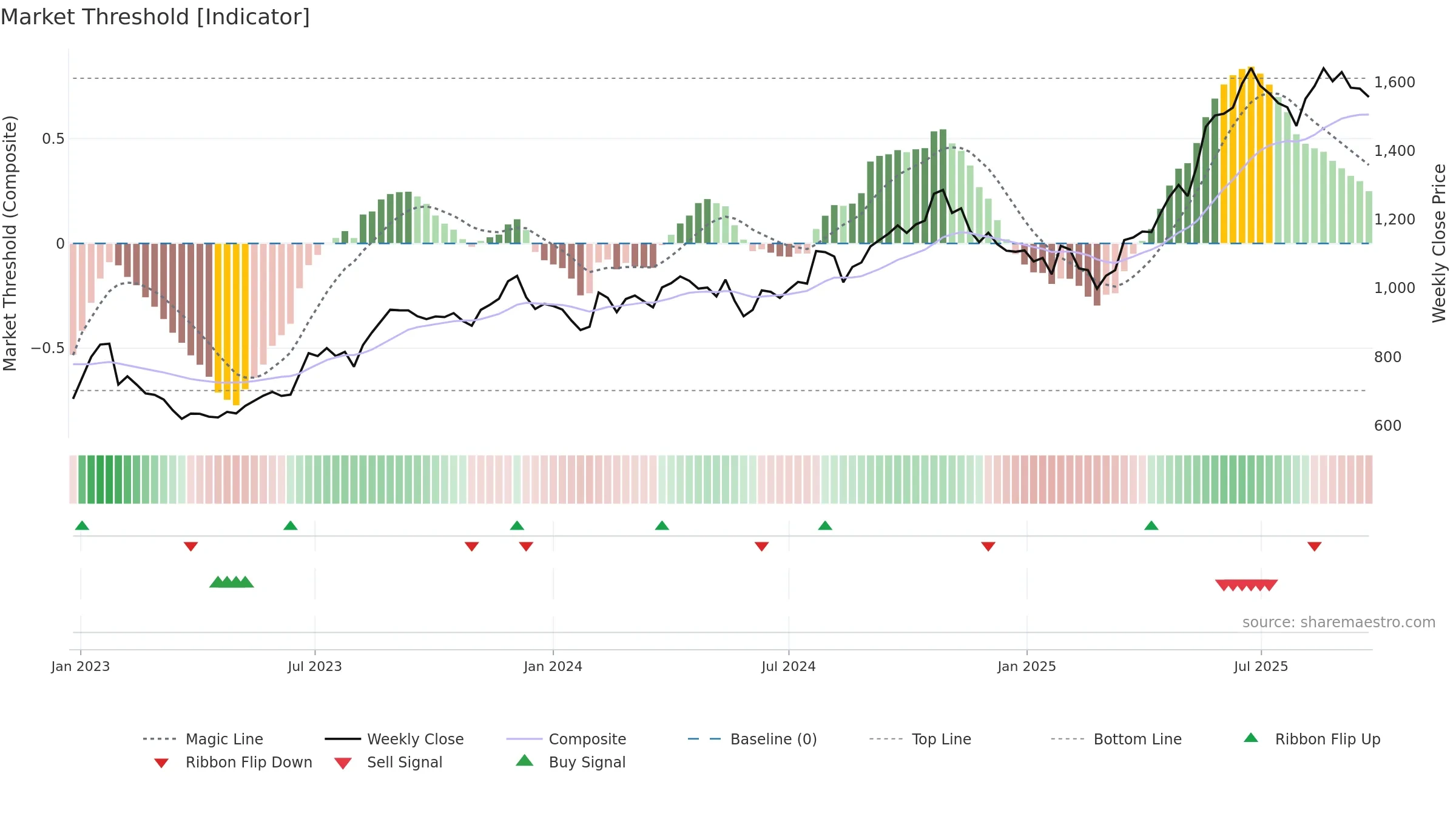
Task: Click the 0.5 composite axis label
Action: 53,139
